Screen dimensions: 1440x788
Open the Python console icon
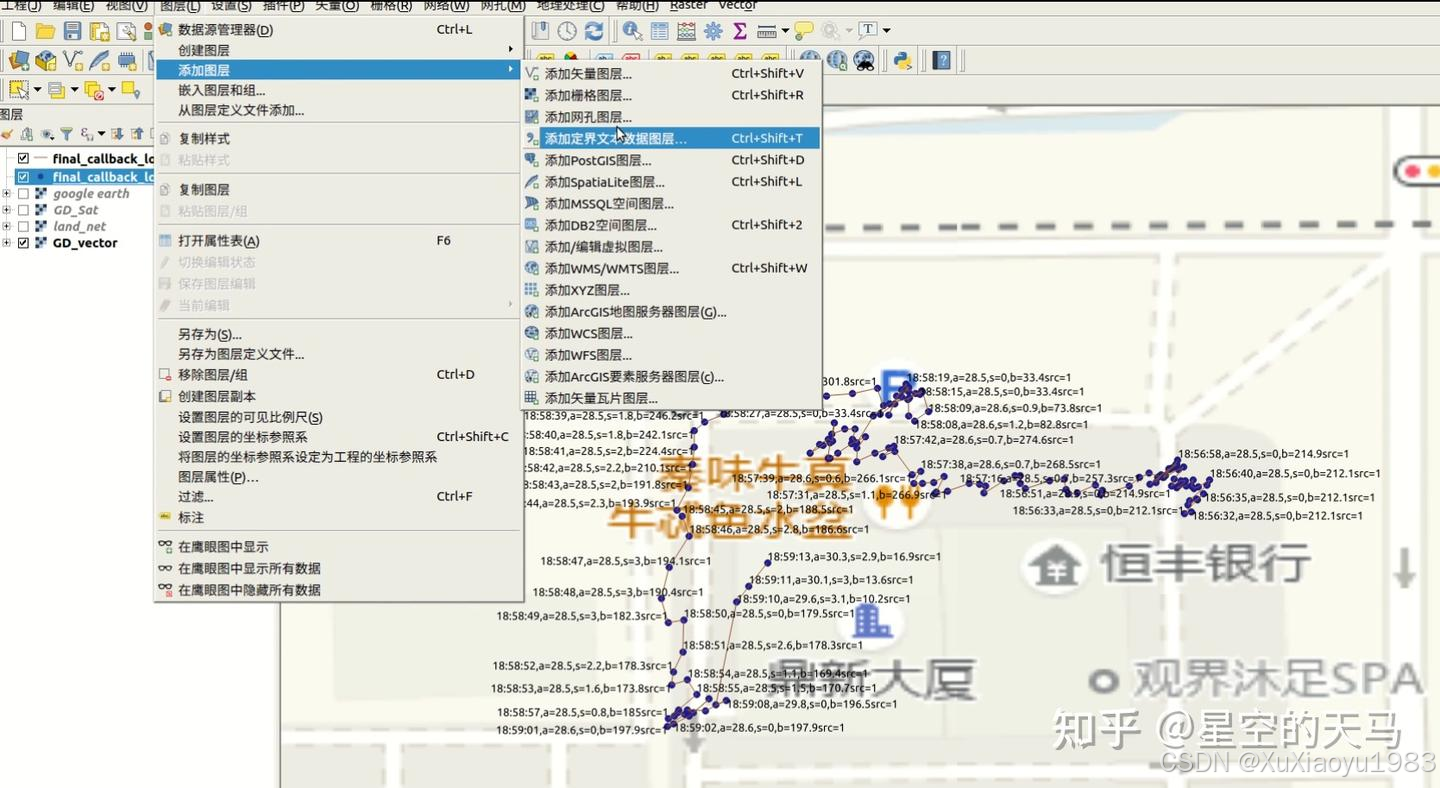(903, 60)
